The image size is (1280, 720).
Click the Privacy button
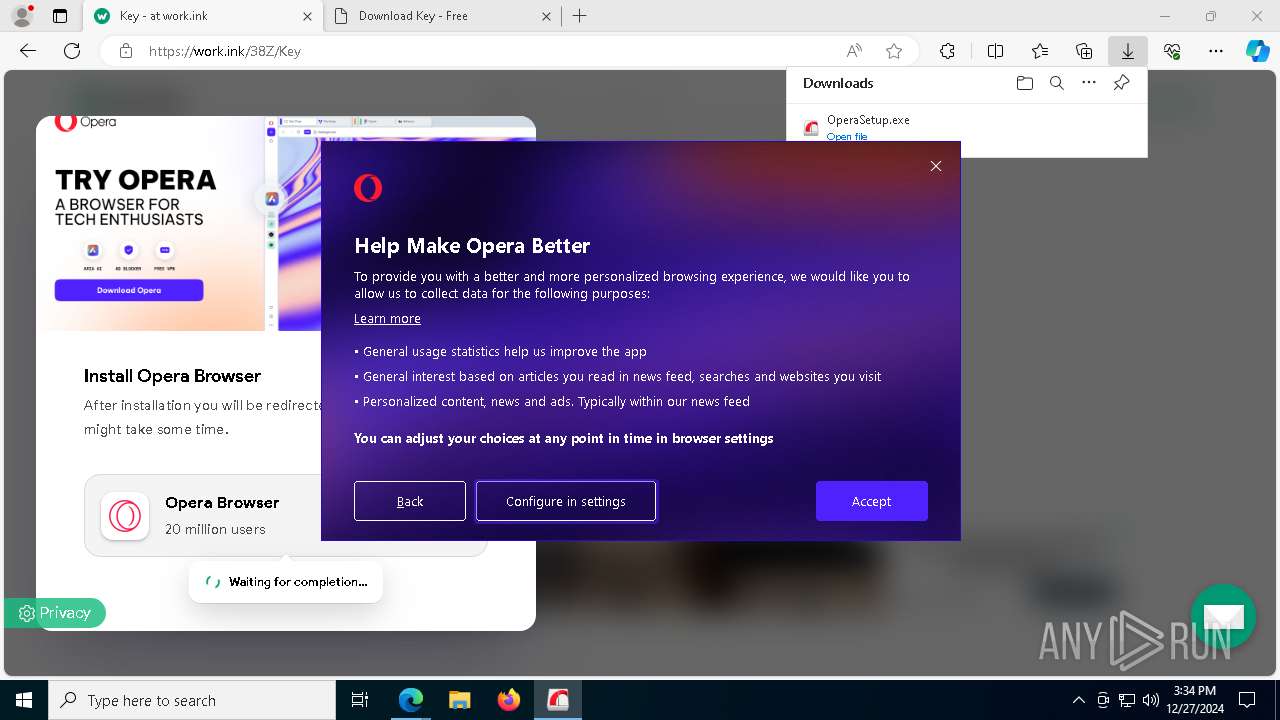tap(54, 613)
